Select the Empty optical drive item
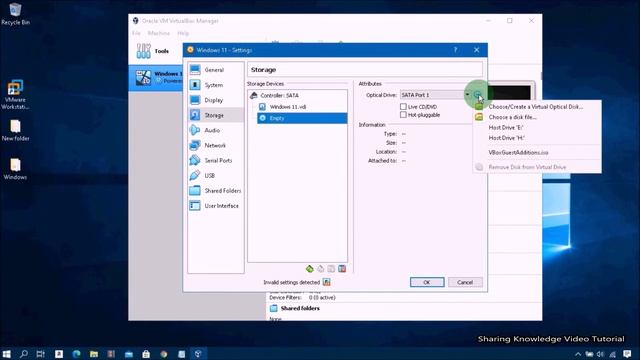Viewport: 640px width, 360px height. [302, 118]
